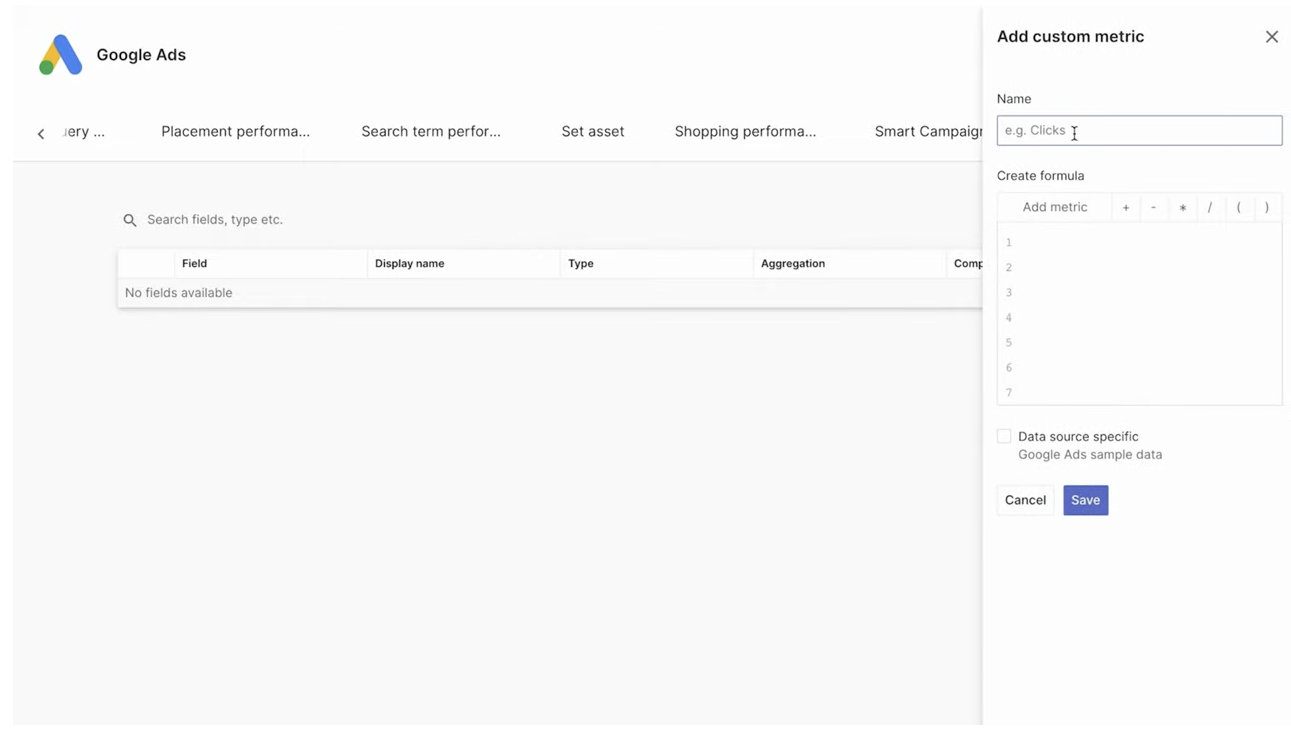Insert a closing parenthesis into the formula
Screen dimensions: 1291x739
[x=1266, y=207]
